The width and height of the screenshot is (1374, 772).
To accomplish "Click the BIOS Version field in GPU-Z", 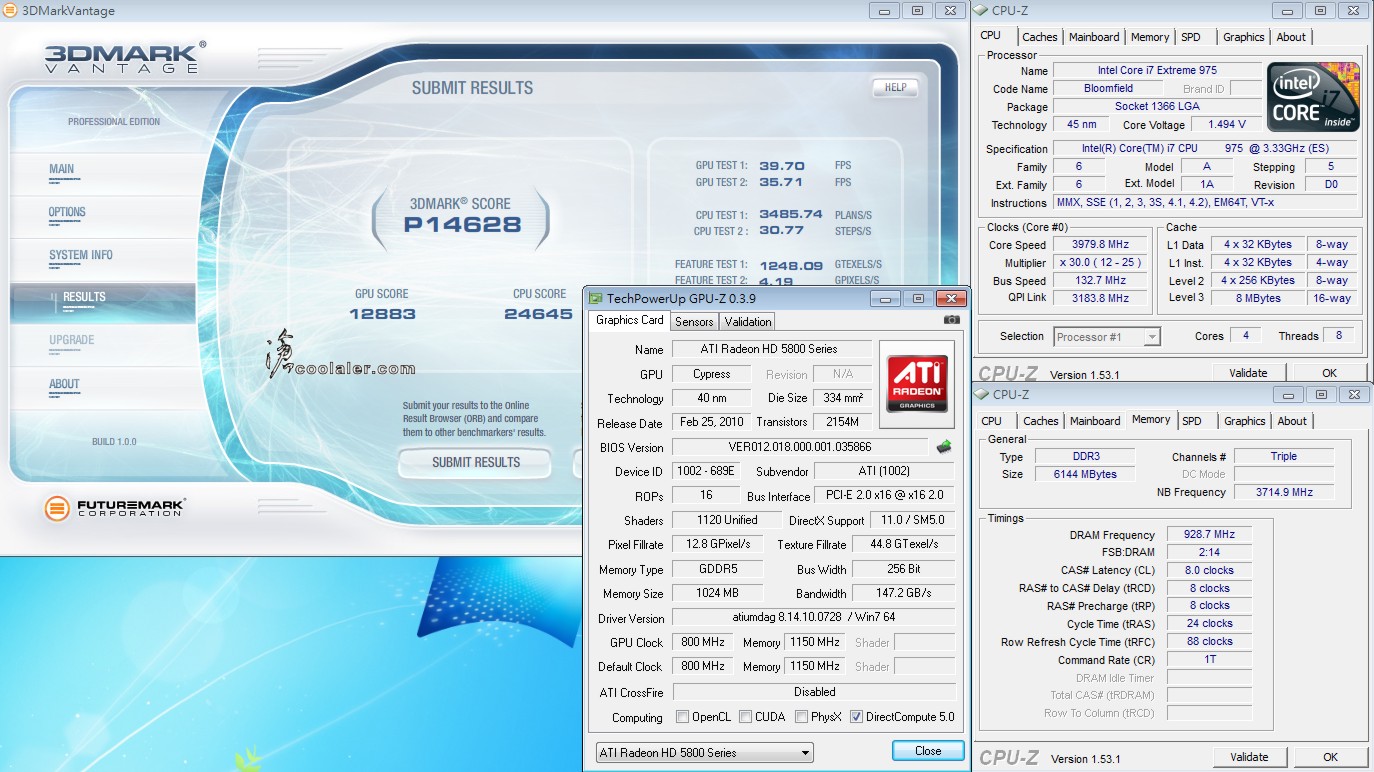I will click(x=799, y=447).
